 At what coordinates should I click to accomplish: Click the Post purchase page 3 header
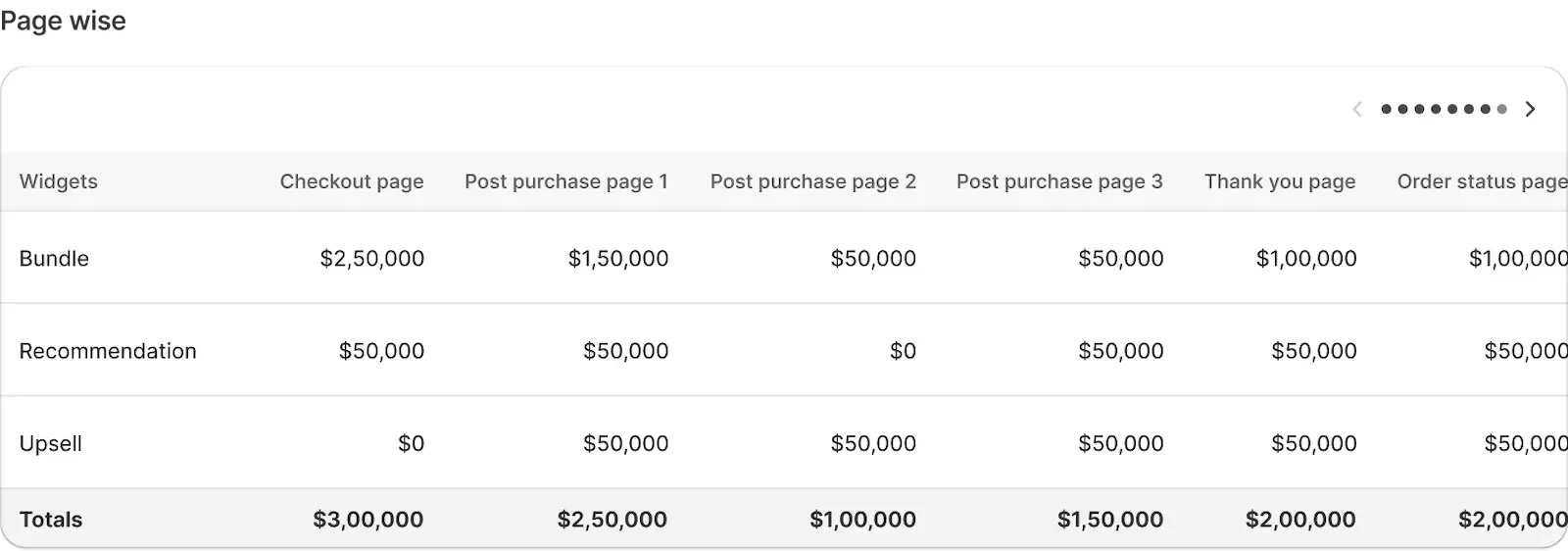coord(1059,181)
